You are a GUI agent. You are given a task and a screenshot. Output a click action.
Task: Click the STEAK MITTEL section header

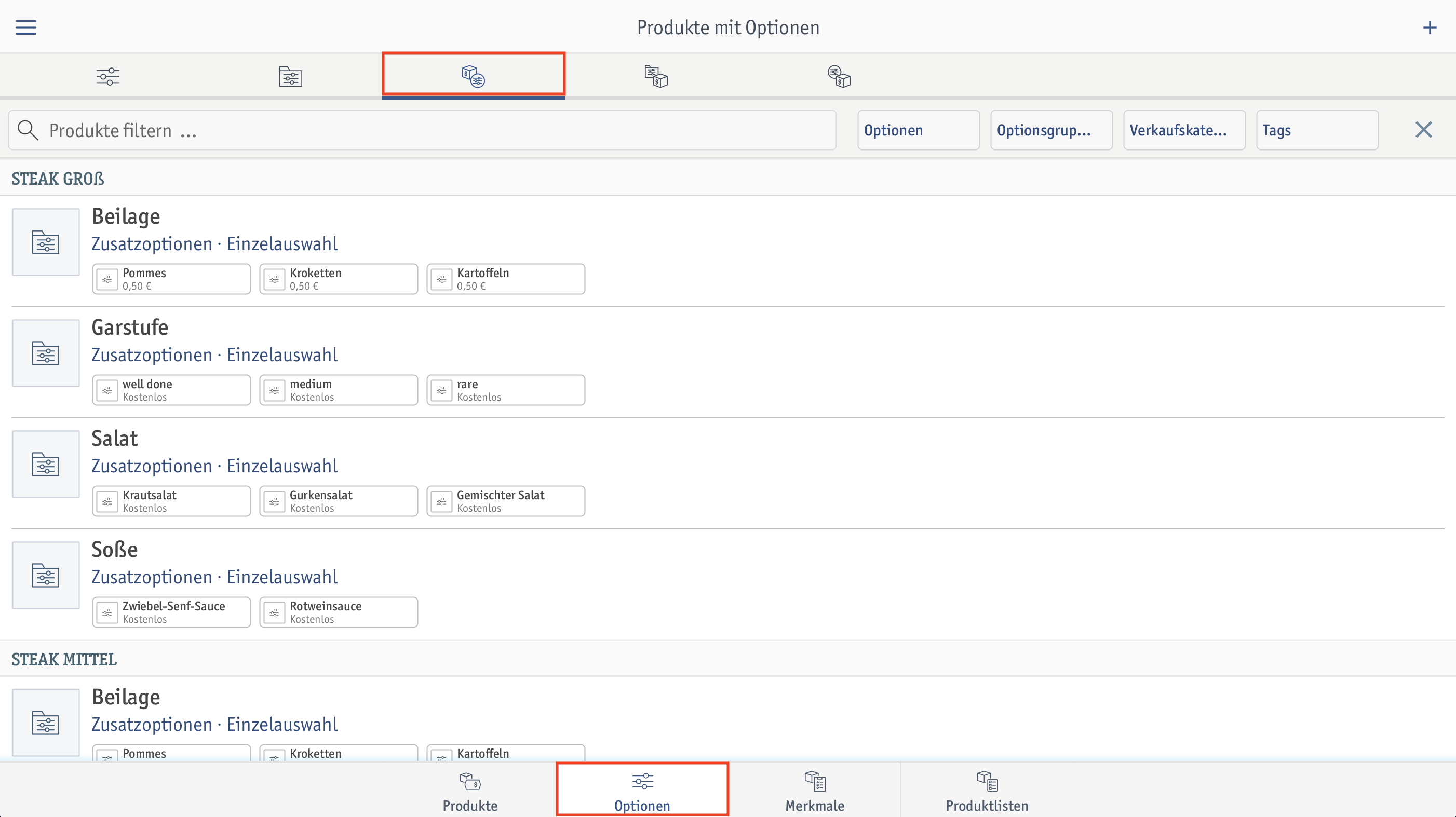(x=64, y=659)
